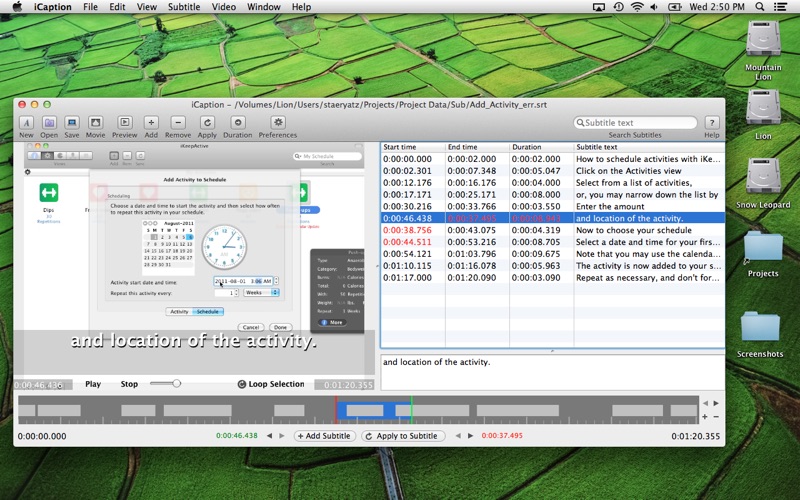This screenshot has width=800, height=500.
Task: Select row 'Click on the Activities view'
Action: pyautogui.click(x=553, y=171)
